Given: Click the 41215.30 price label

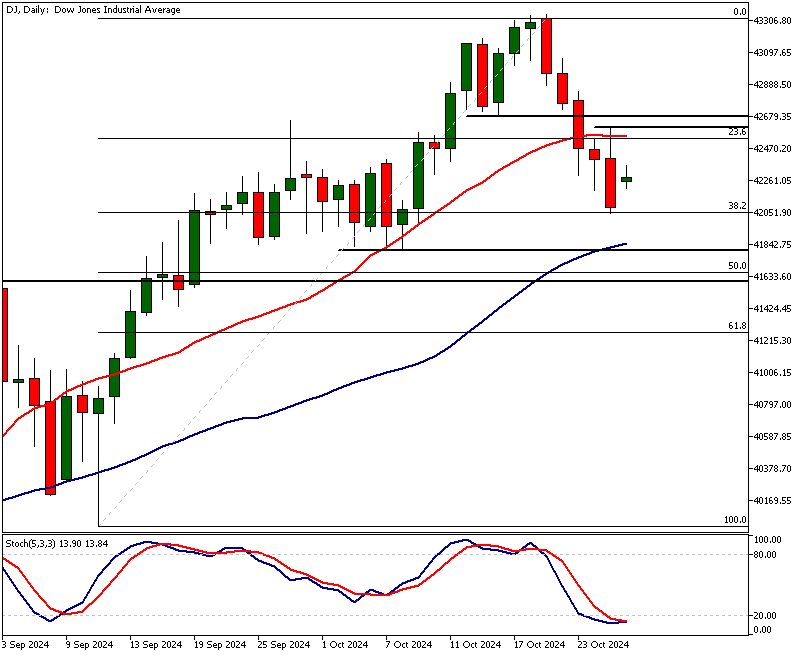Looking at the screenshot, I should point(772,340).
